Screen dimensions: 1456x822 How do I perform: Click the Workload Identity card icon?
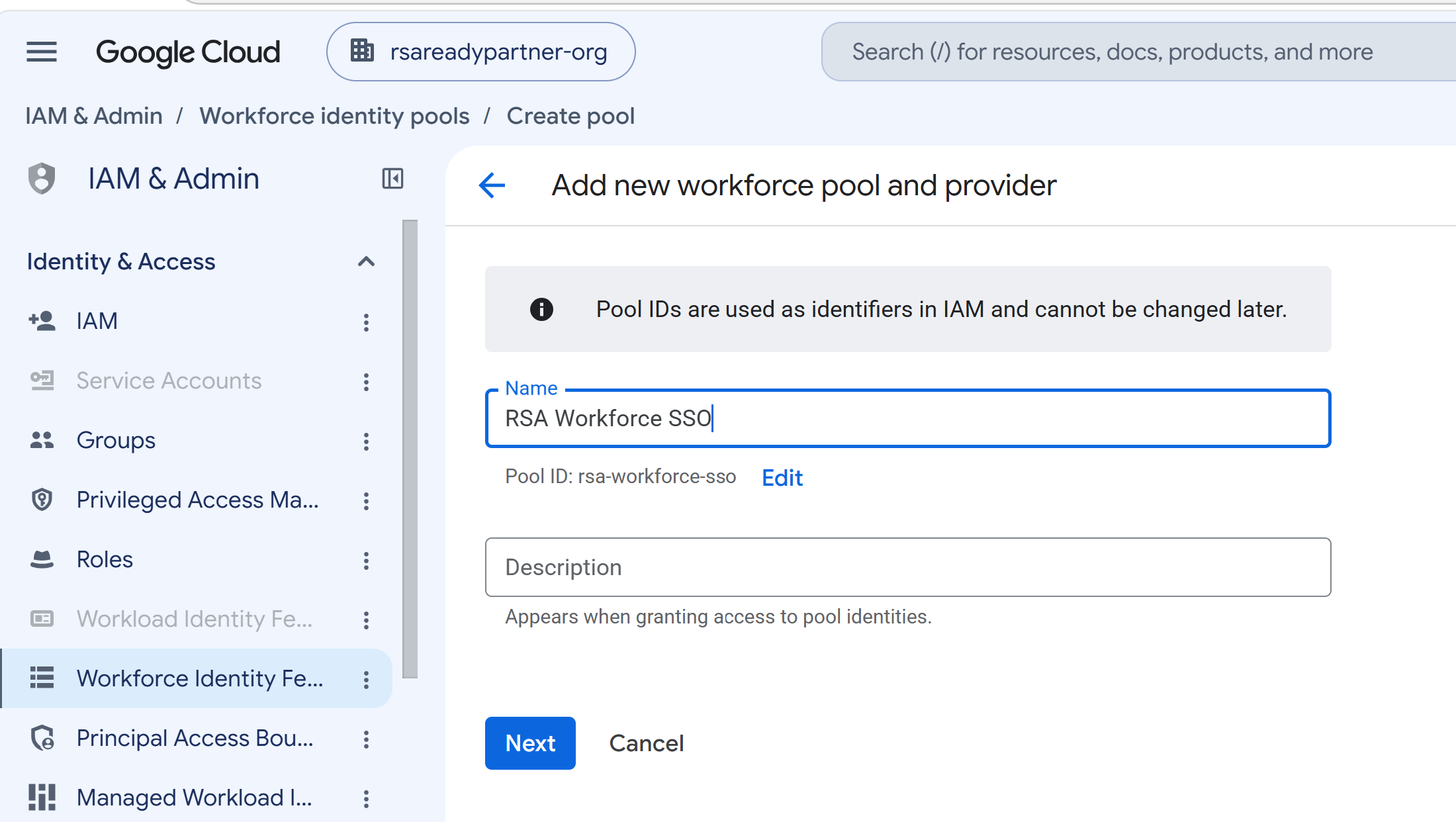tap(42, 619)
